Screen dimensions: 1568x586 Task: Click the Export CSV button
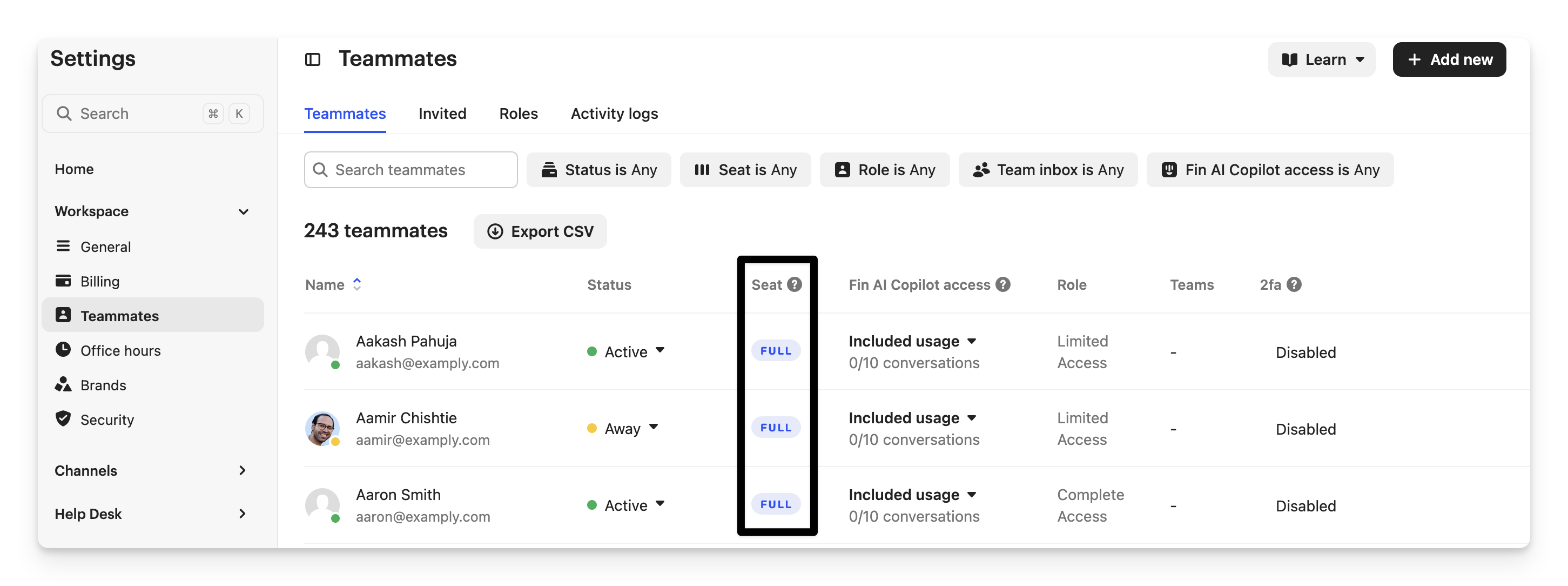click(540, 231)
